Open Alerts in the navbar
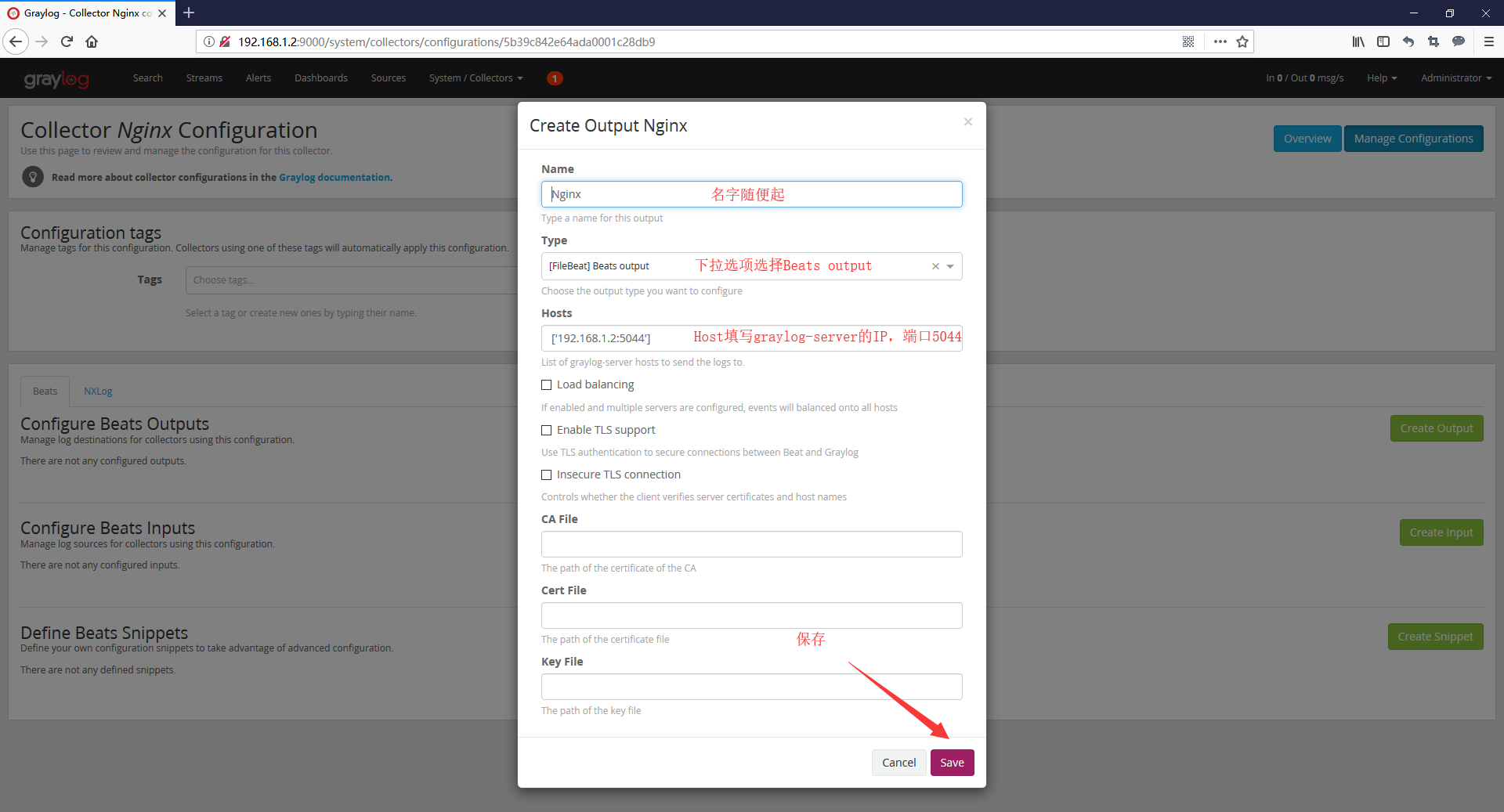Screen dimensions: 1504x812 [258, 78]
